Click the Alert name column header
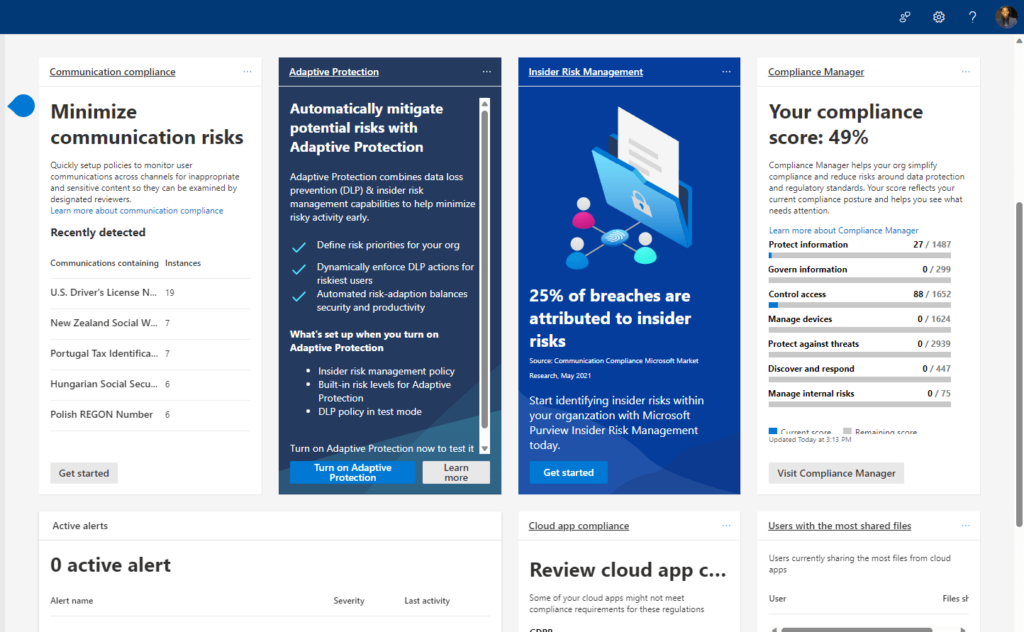 tap(72, 601)
